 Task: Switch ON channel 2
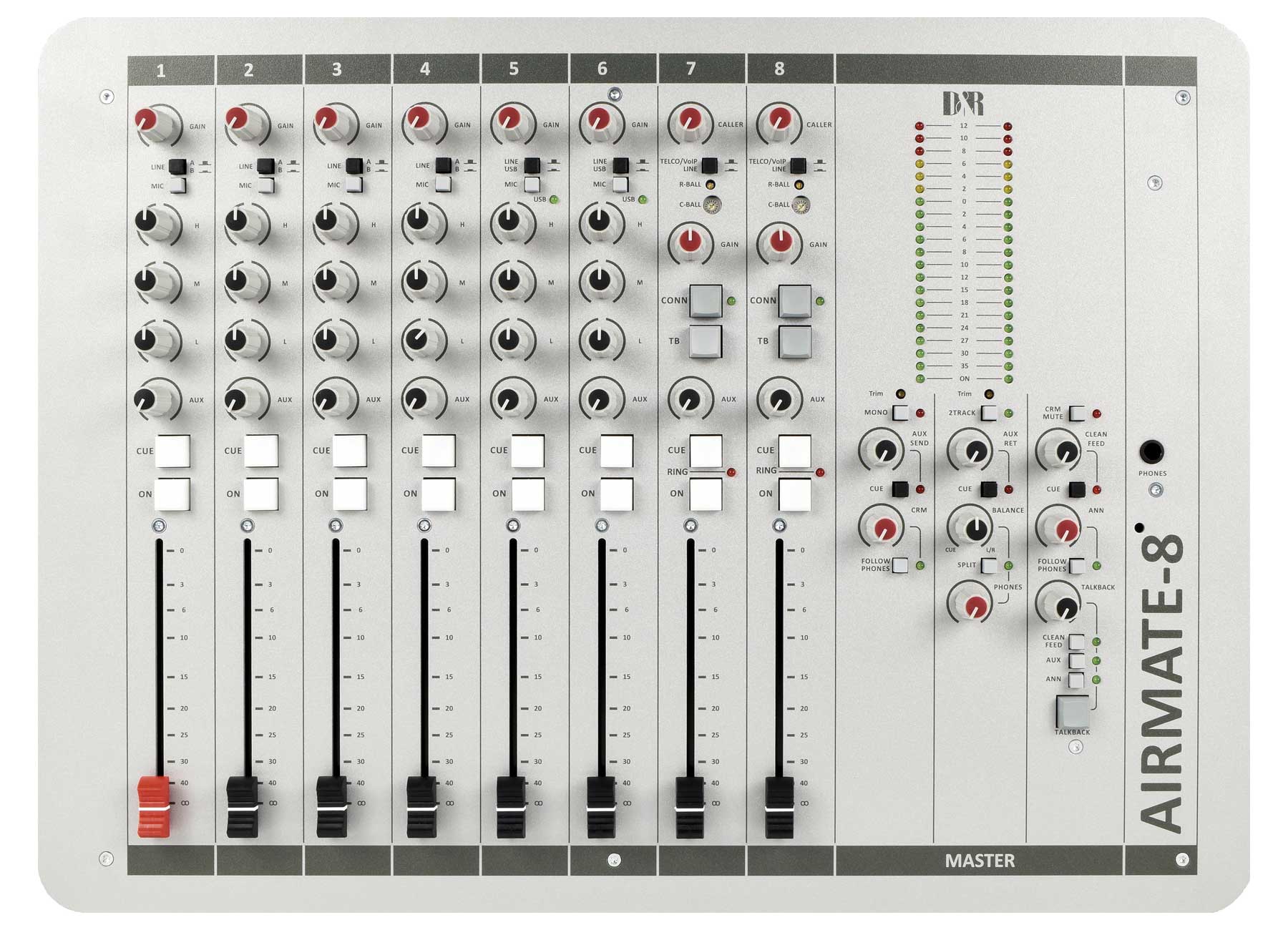tap(261, 494)
